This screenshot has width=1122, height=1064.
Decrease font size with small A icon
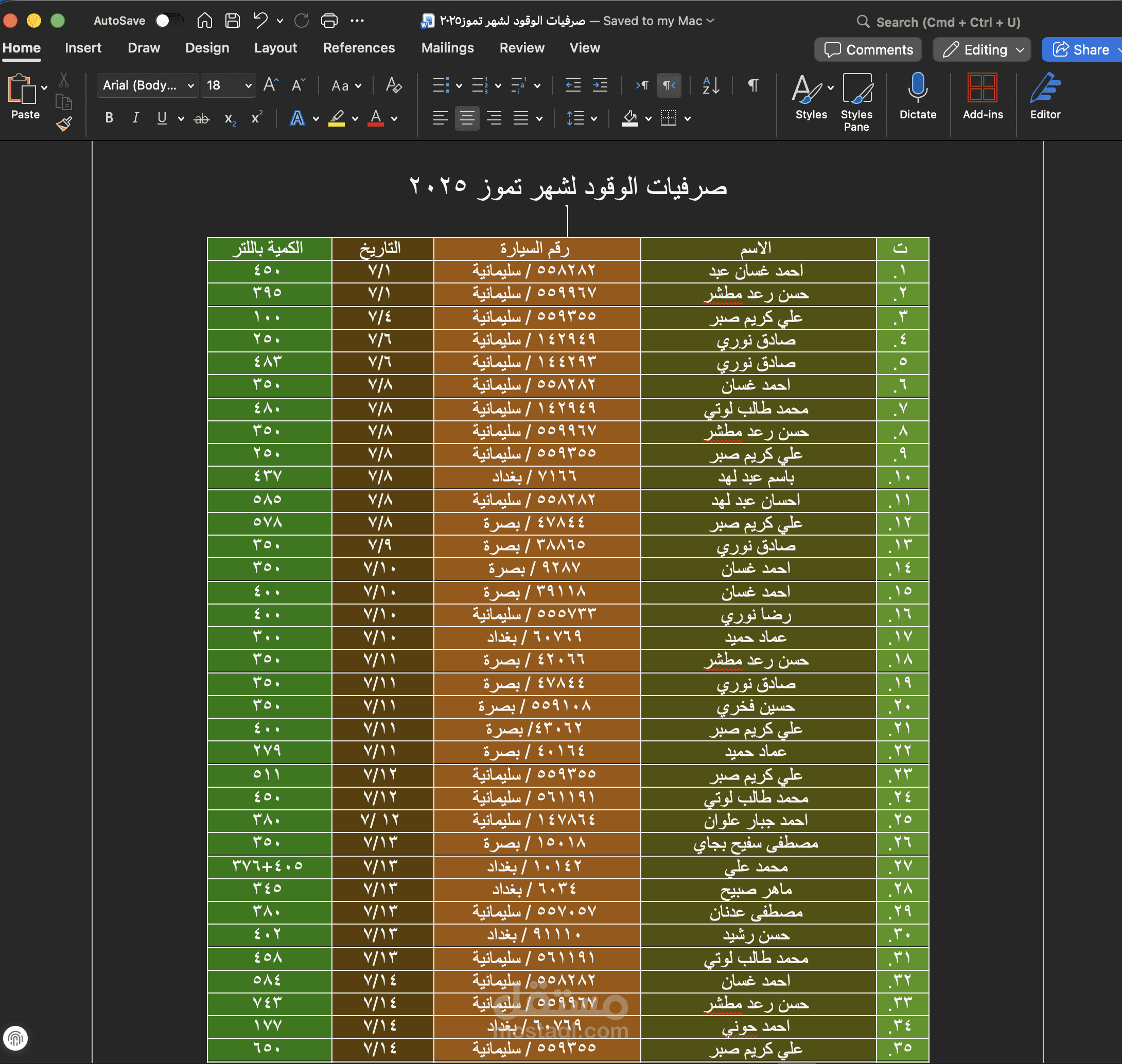click(x=299, y=85)
